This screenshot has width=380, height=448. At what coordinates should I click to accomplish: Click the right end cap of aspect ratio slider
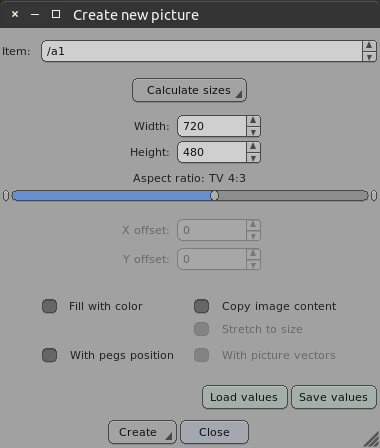pos(374,196)
